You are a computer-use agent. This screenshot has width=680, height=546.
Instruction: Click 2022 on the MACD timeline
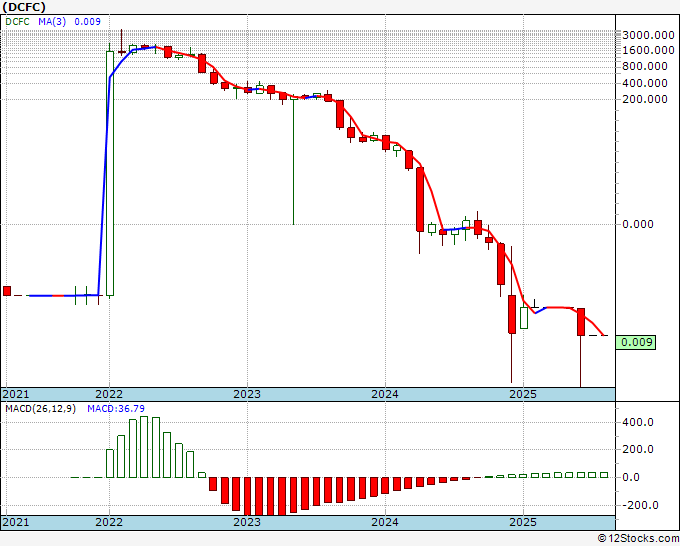[109, 522]
